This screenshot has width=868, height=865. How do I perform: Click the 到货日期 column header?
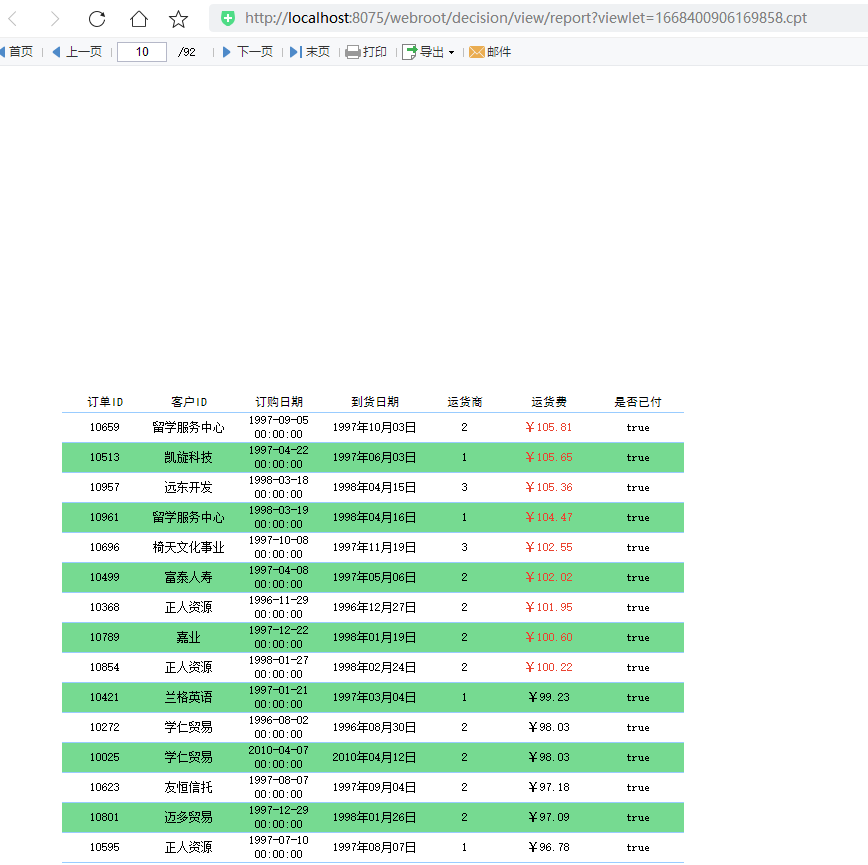[x=375, y=402]
